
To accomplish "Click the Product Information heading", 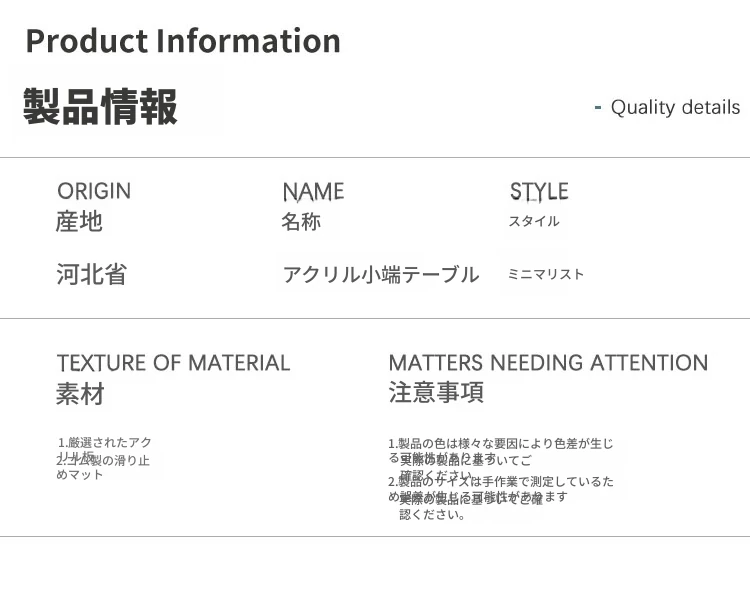I will click(x=183, y=42).
